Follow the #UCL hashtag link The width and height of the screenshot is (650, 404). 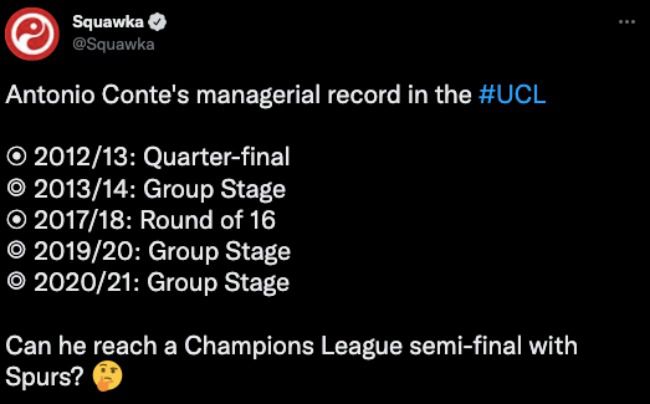tap(511, 96)
